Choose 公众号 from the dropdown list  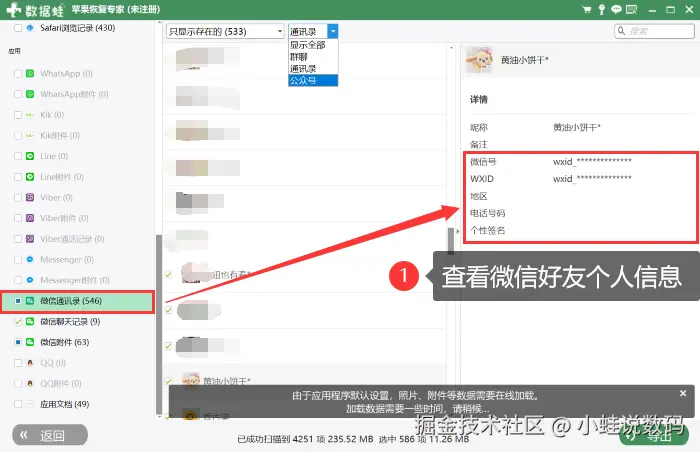tap(313, 80)
